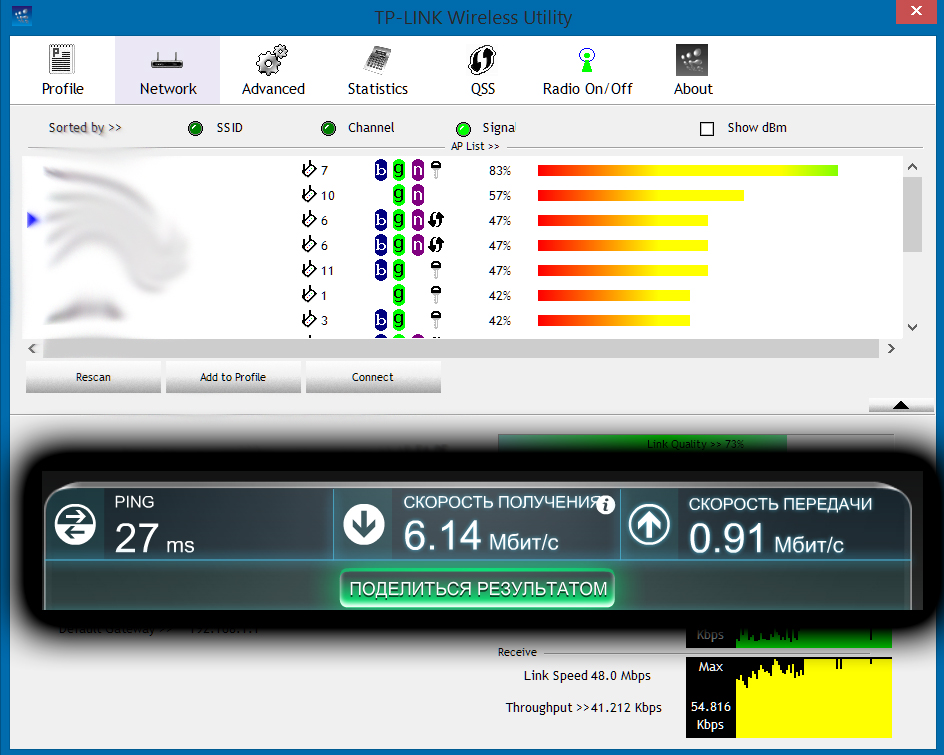Open the Advanced settings tab
This screenshot has width=944, height=755.
273,70
